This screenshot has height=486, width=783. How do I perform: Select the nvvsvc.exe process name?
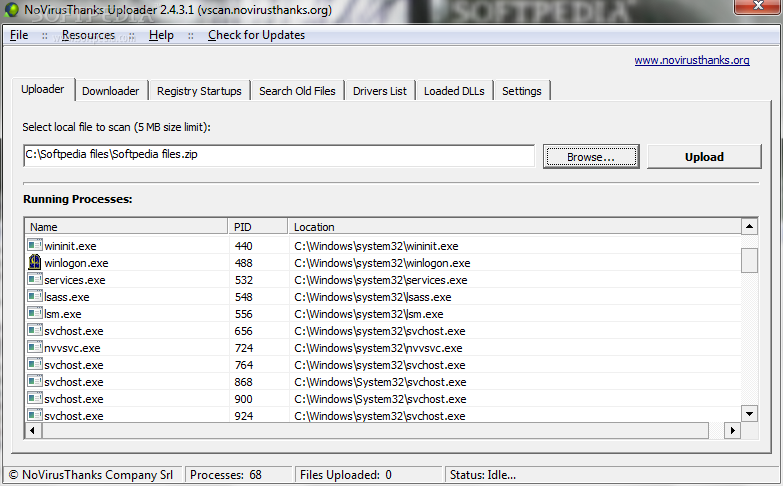(72, 348)
